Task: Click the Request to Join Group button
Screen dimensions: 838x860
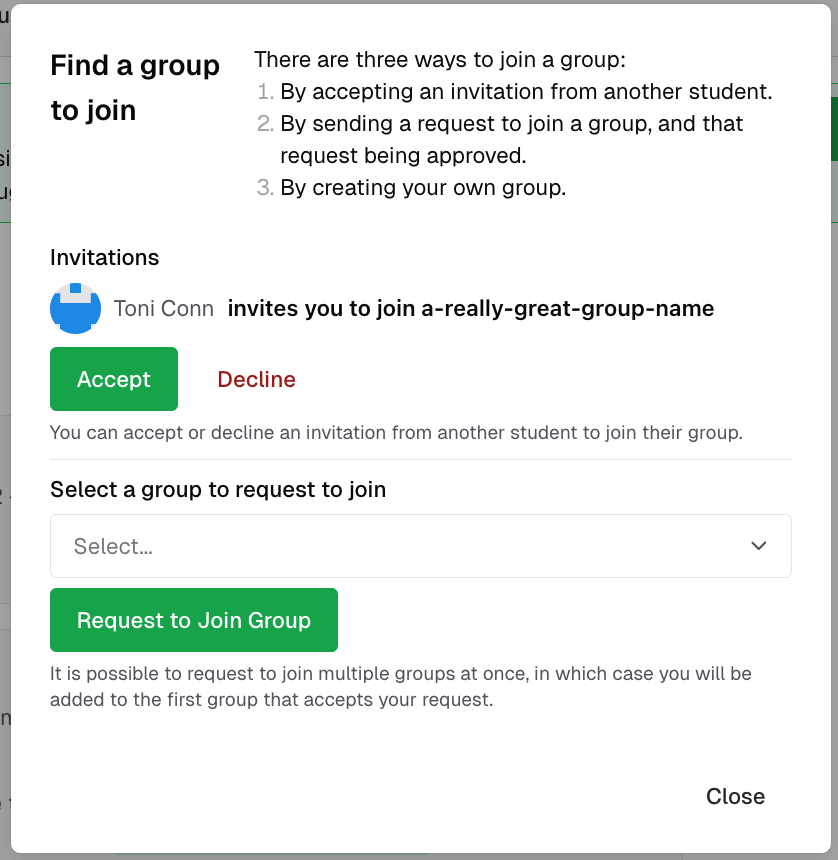Action: [x=193, y=620]
